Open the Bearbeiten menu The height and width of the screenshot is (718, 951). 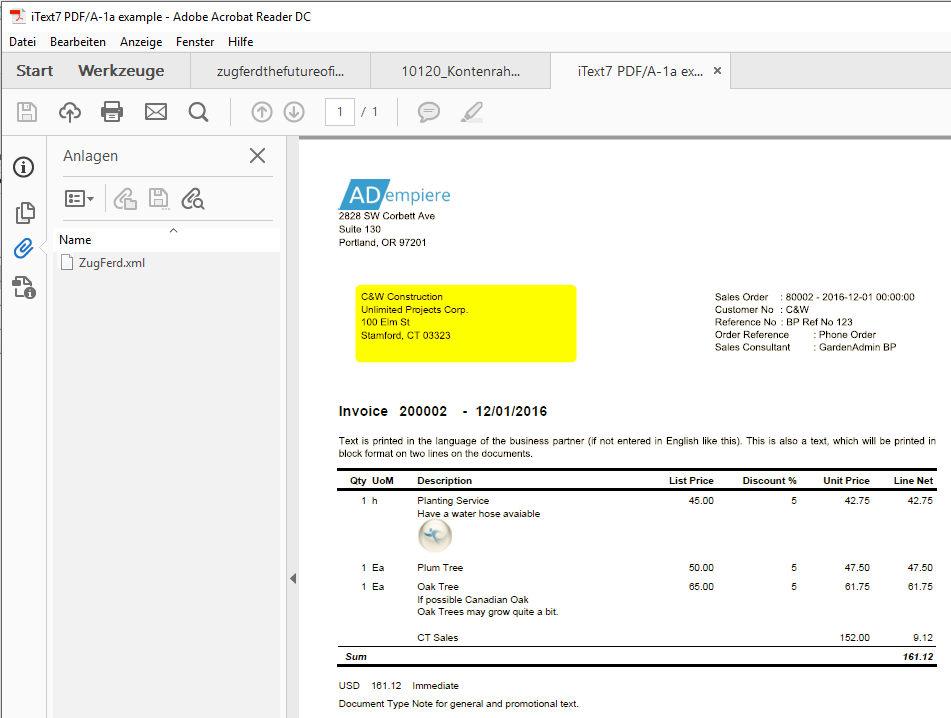[x=78, y=42]
